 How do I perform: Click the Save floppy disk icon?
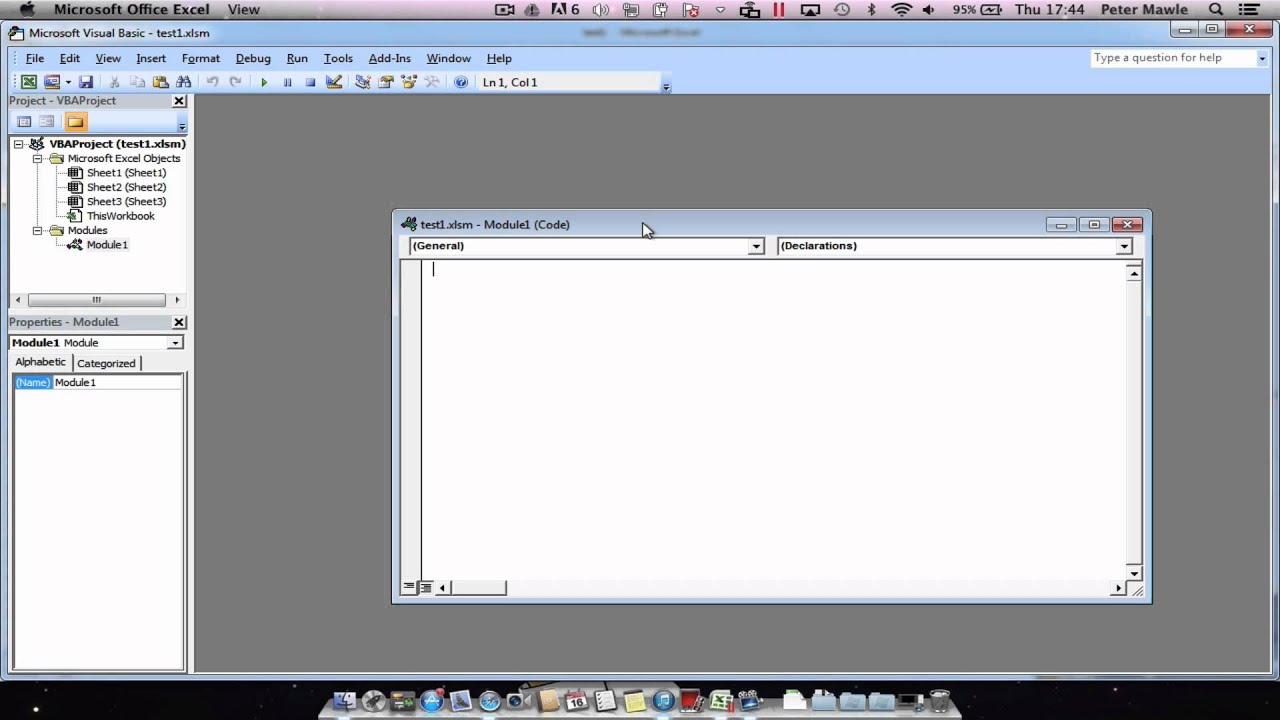[86, 82]
